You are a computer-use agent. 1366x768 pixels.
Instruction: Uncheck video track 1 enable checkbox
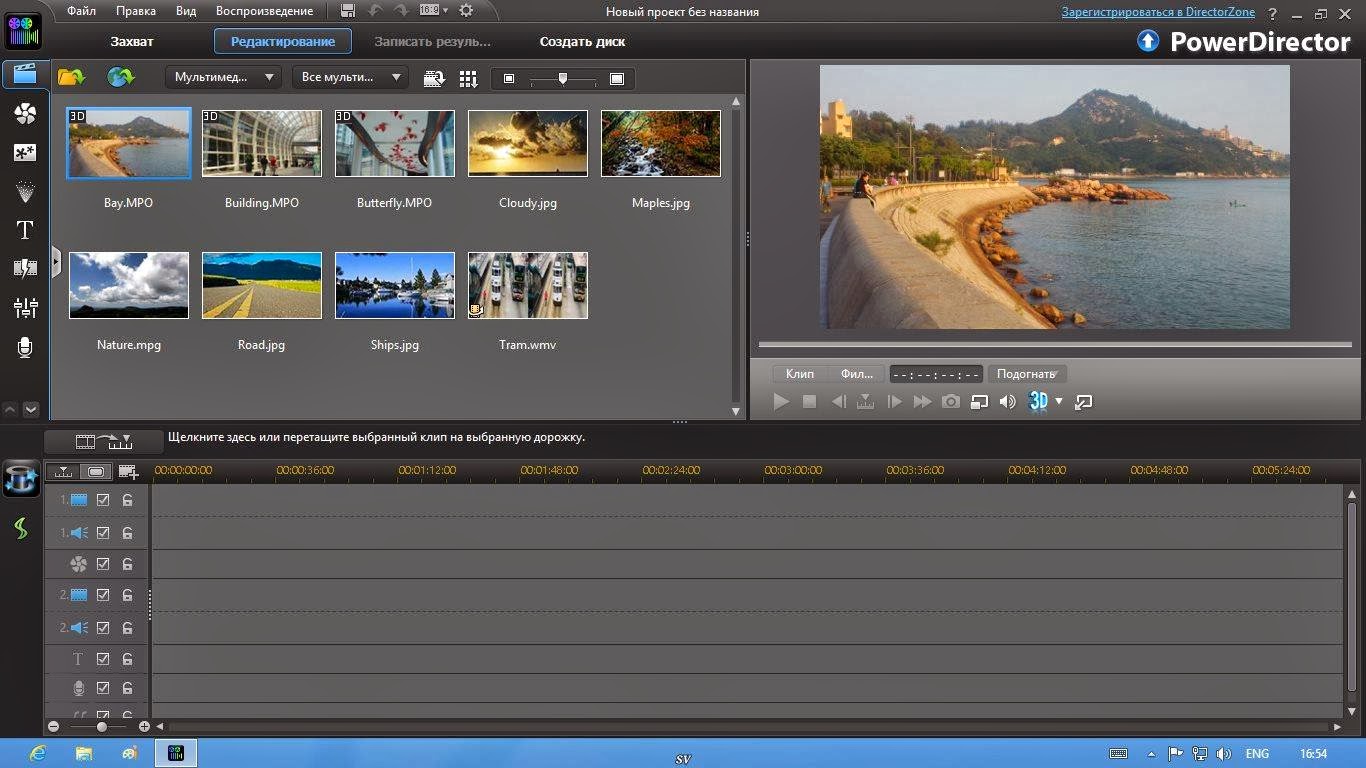pos(103,500)
